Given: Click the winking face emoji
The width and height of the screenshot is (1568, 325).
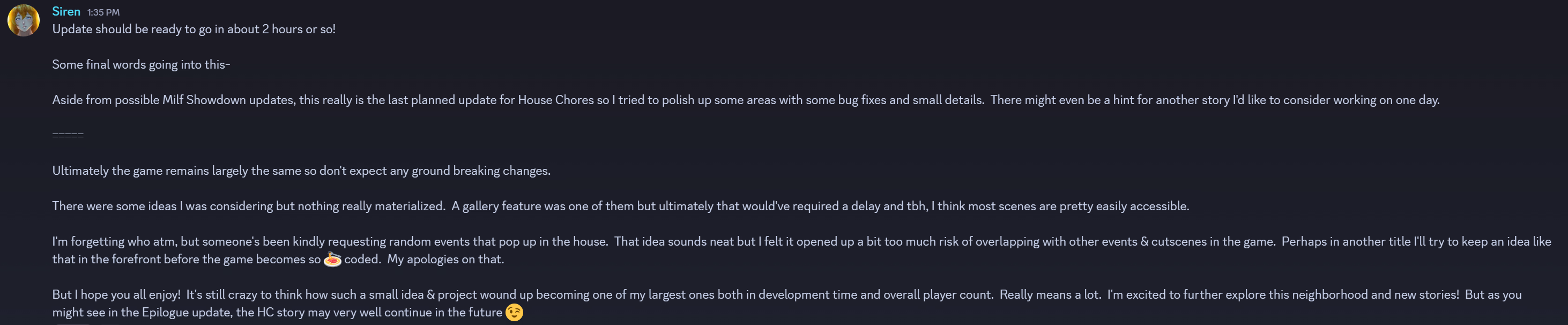Looking at the screenshot, I should tap(514, 312).
